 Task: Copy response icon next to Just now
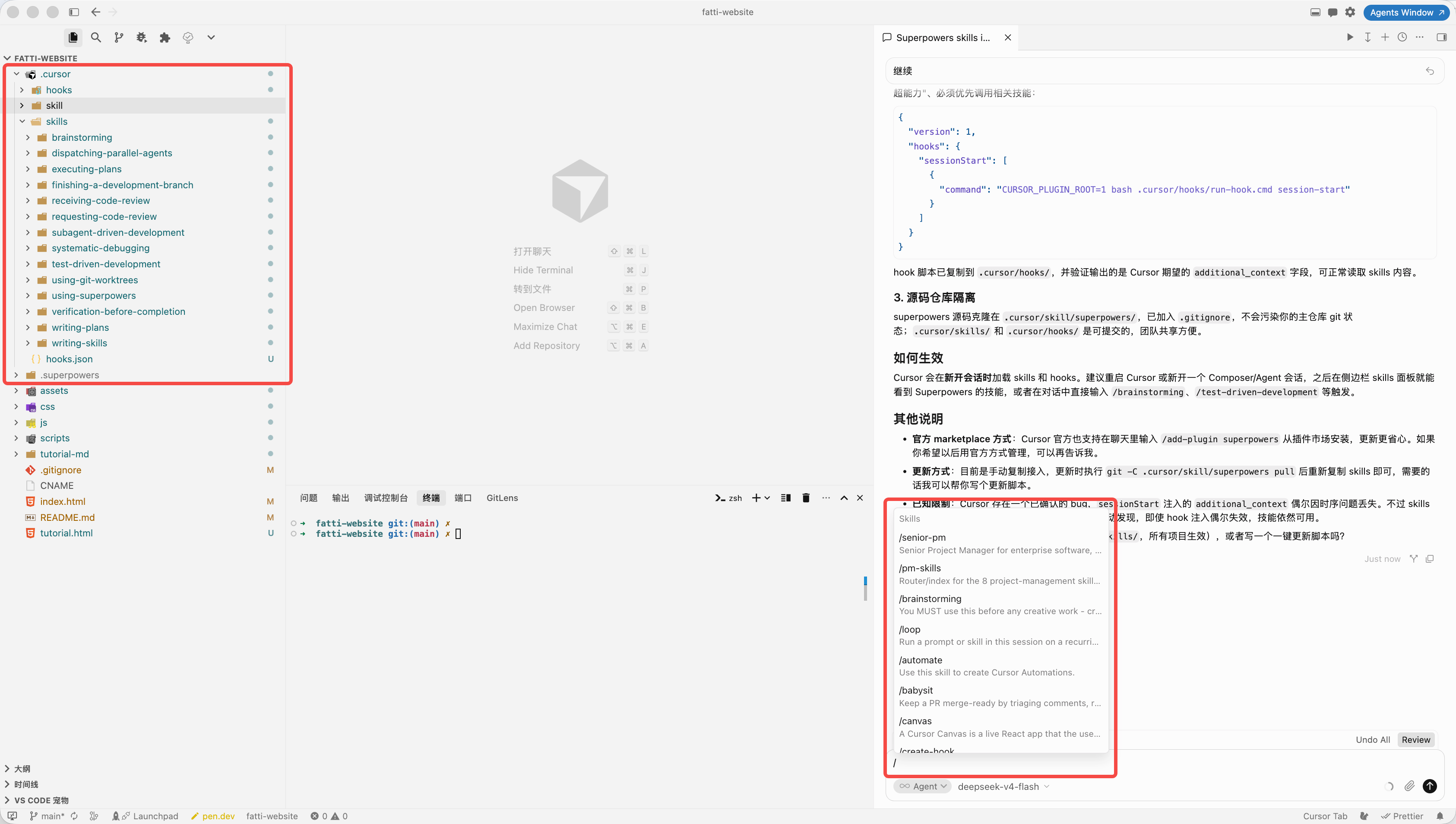[x=1429, y=558]
